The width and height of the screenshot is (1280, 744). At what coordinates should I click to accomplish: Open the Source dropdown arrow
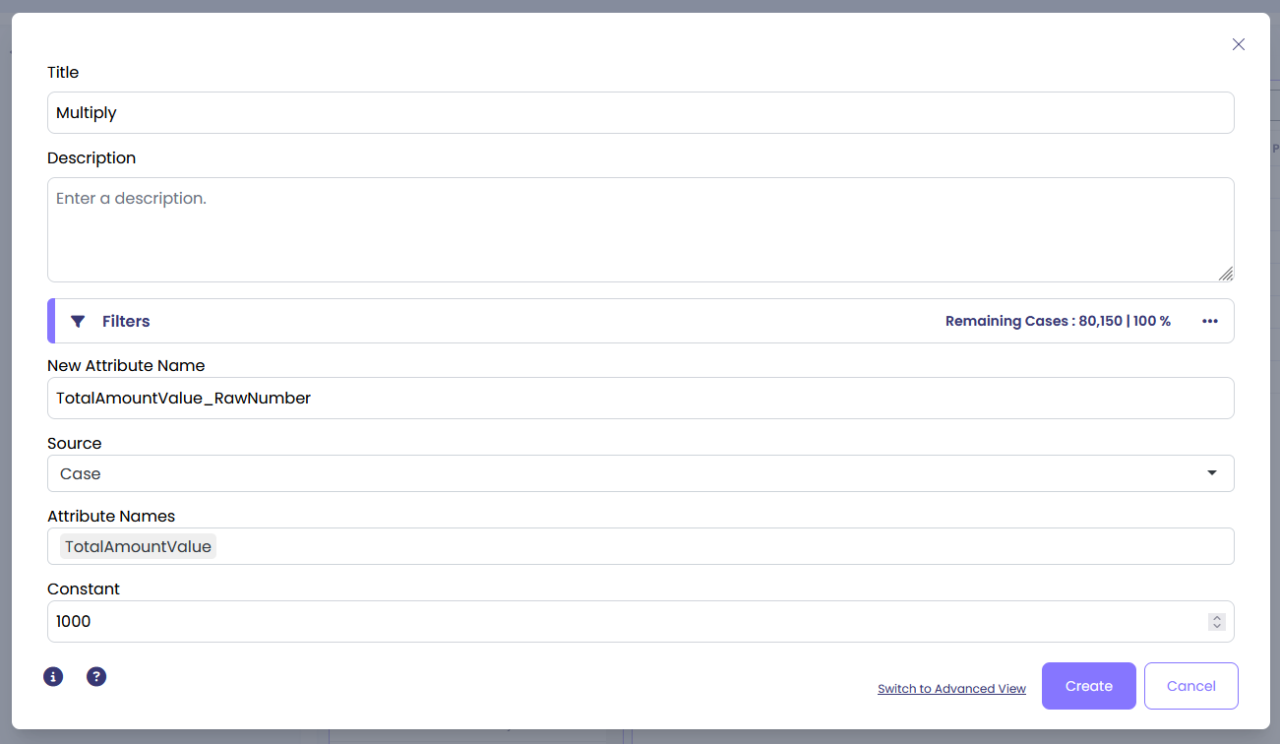point(1212,473)
